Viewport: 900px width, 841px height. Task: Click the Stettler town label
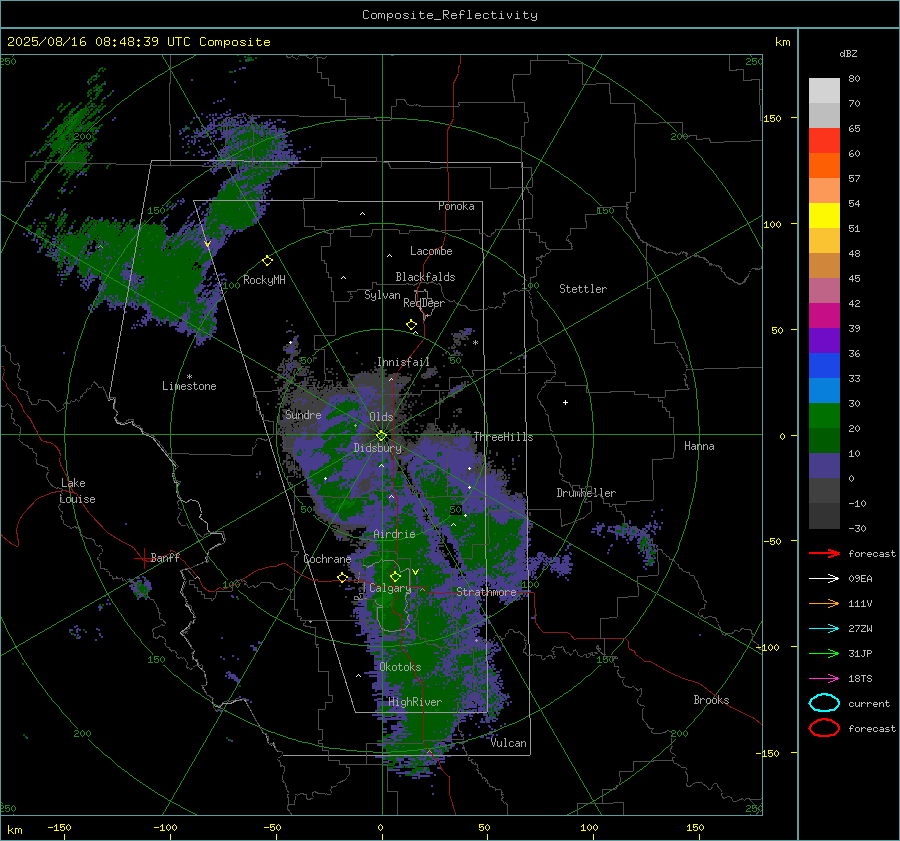pyautogui.click(x=583, y=289)
